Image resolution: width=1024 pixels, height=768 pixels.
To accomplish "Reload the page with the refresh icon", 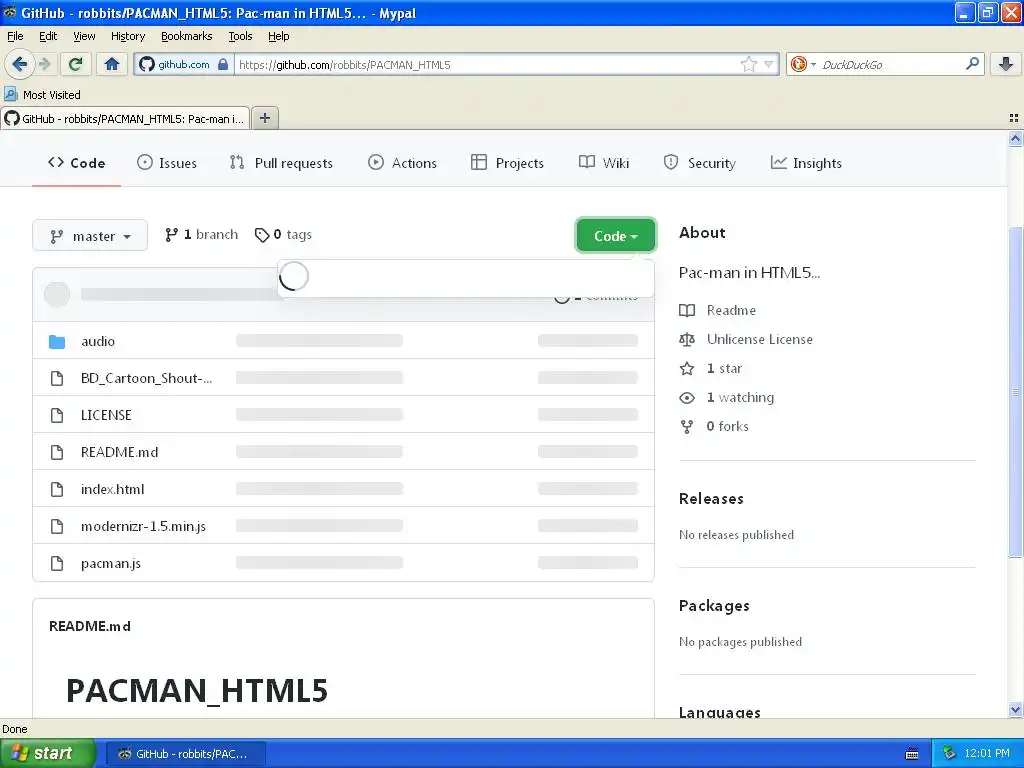I will (75, 64).
